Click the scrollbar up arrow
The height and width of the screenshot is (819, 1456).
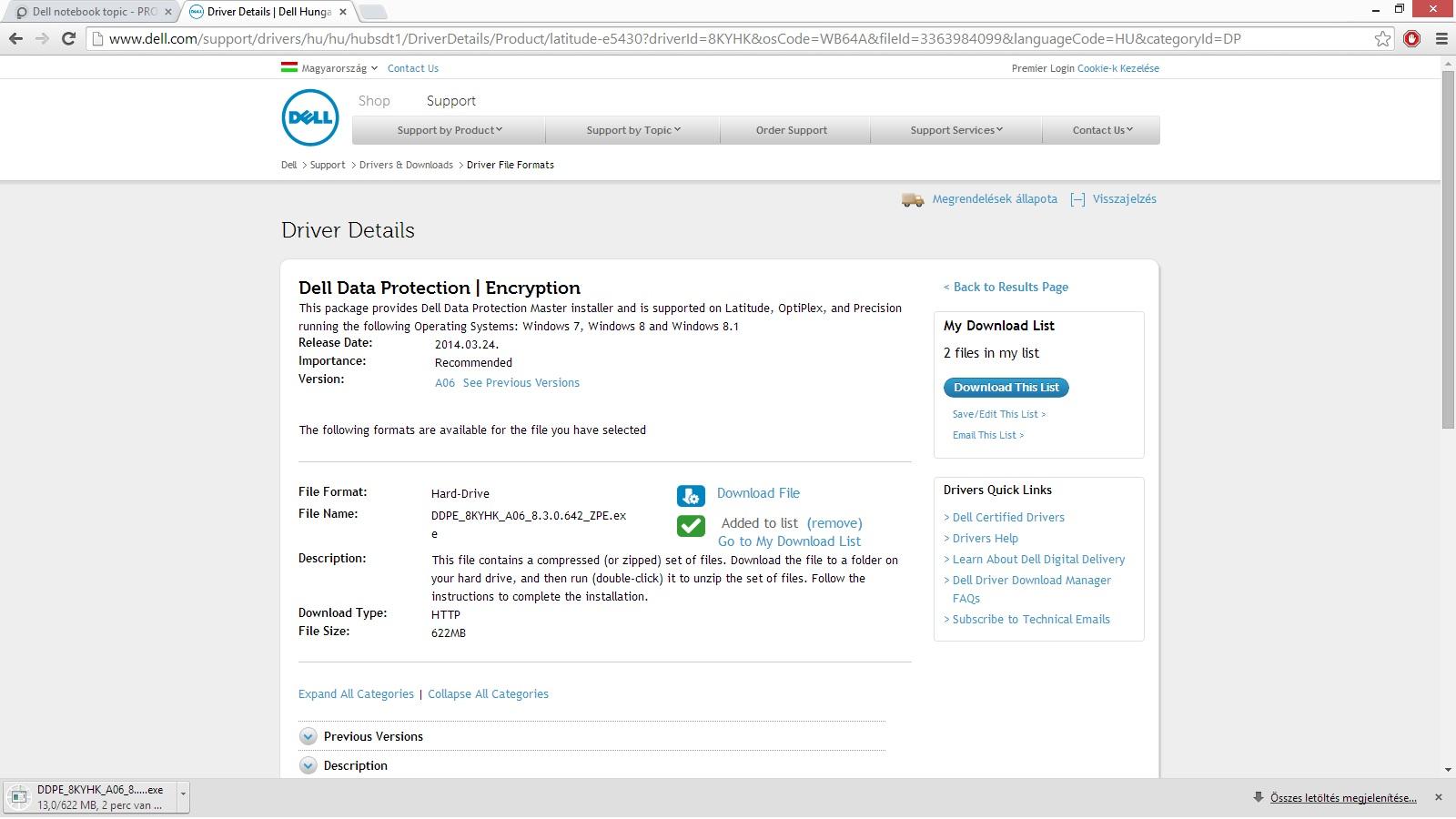[1447, 62]
